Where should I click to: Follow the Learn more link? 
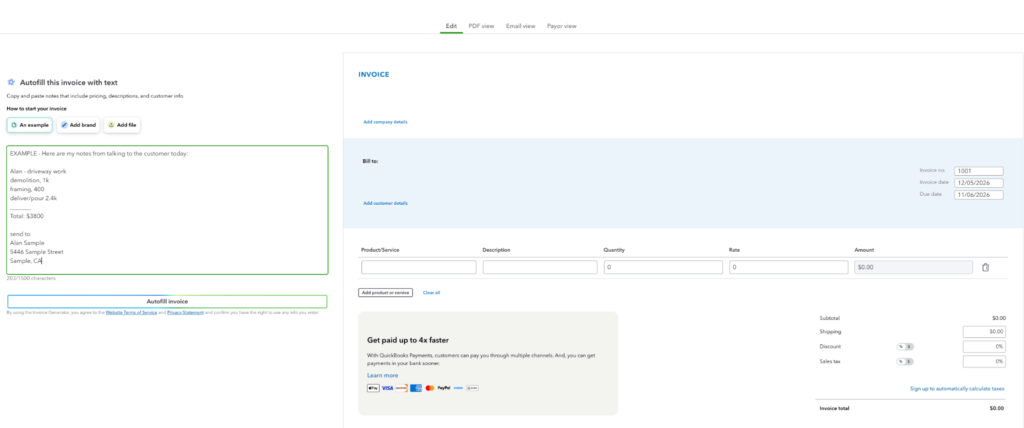(x=383, y=376)
